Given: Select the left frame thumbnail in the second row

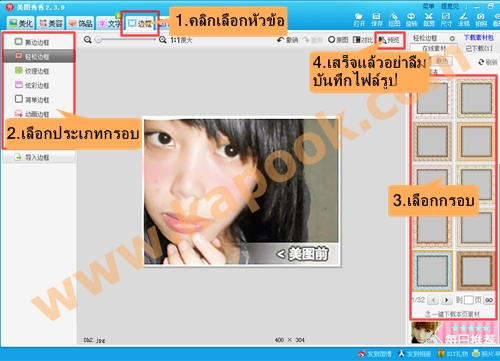Looking at the screenshot, I should pyautogui.click(x=432, y=141).
